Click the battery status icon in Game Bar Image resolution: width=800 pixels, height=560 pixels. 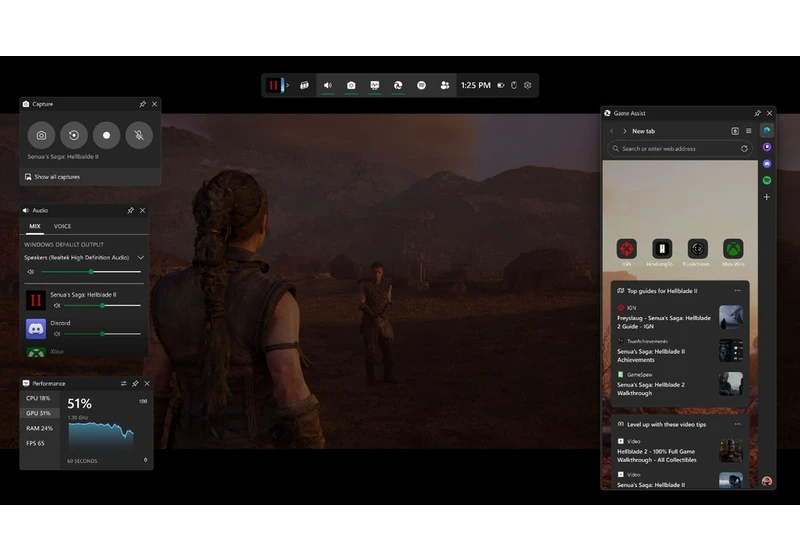point(501,85)
